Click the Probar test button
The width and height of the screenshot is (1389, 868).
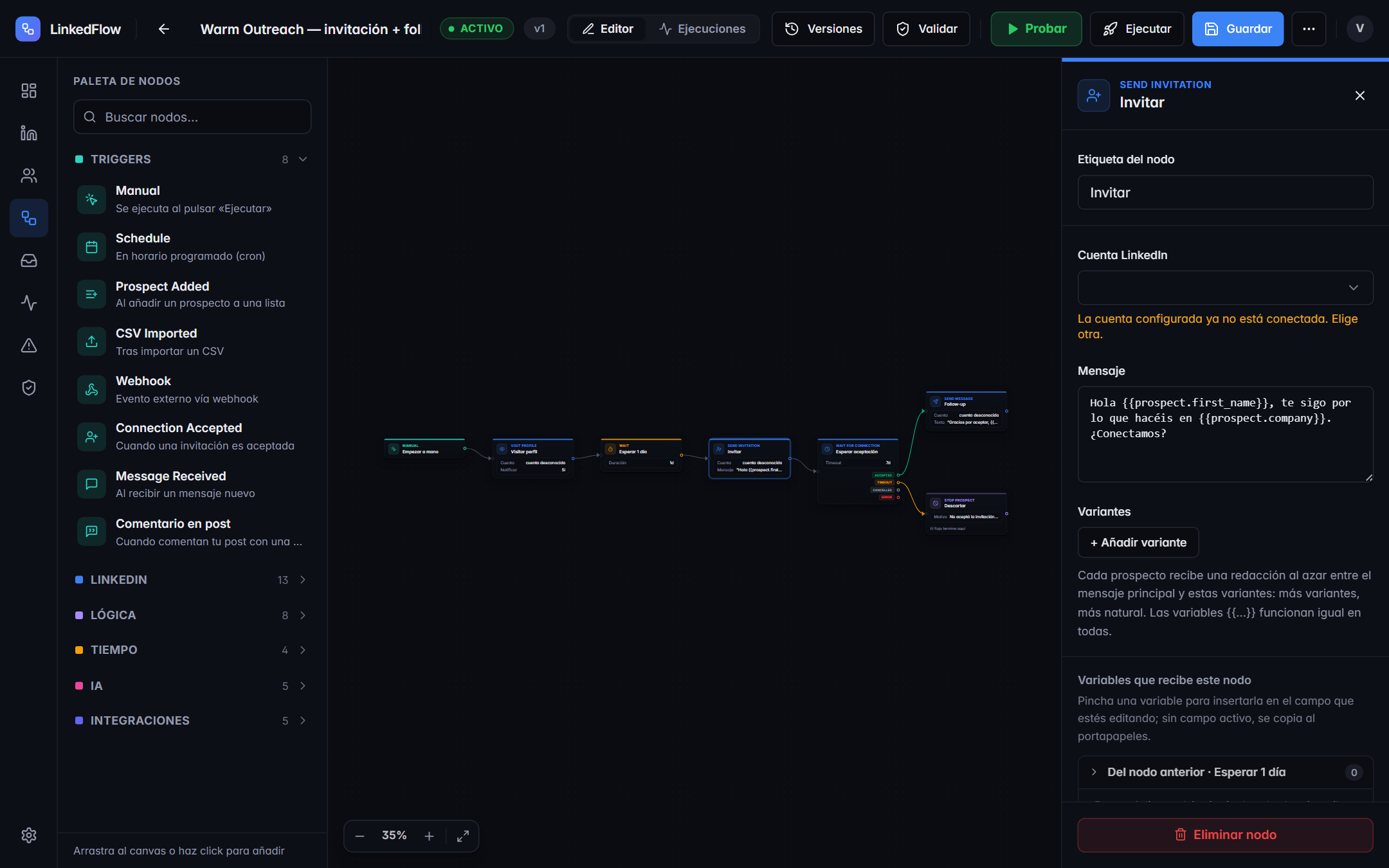[x=1036, y=29]
